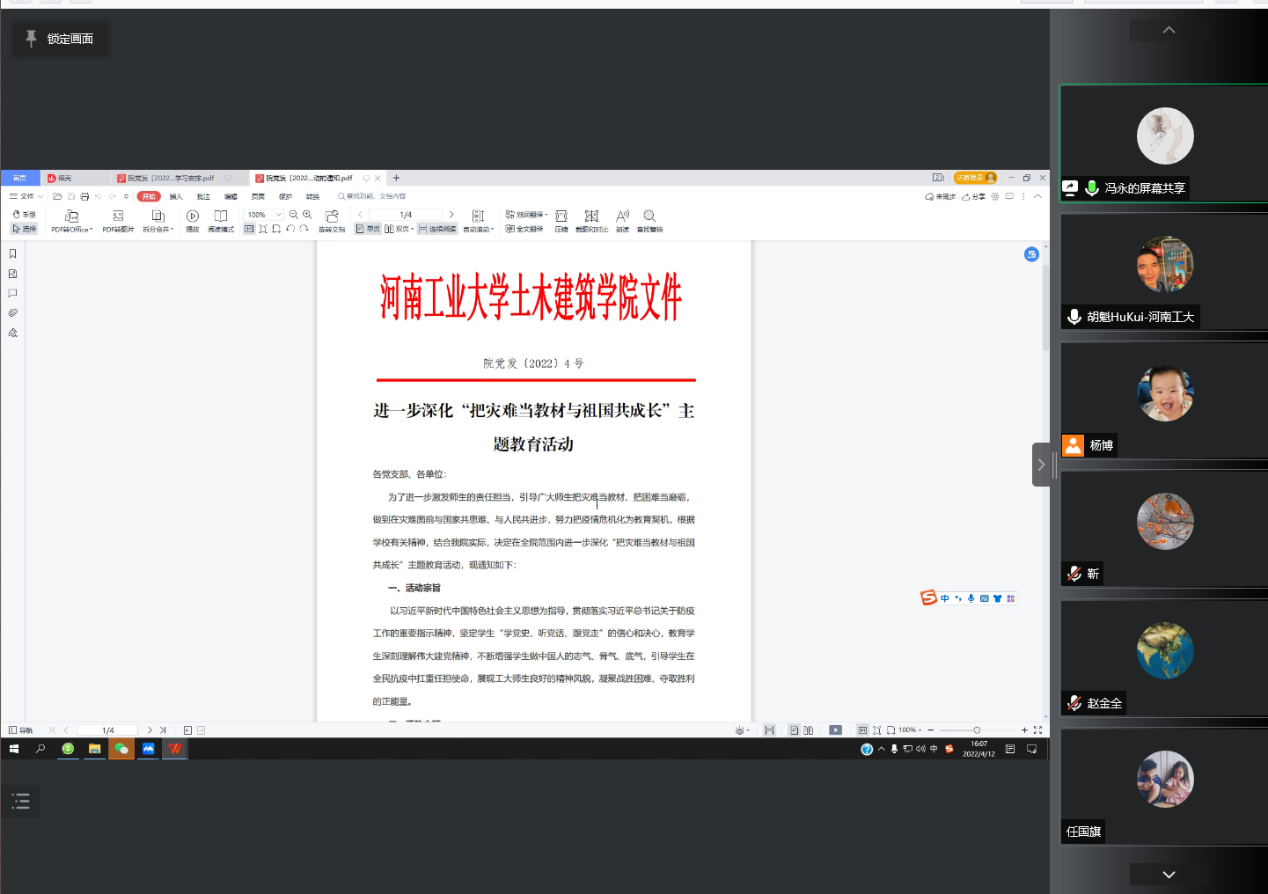This screenshot has width=1268, height=894.
Task: Collapse the ribbon with the chevron
Action: [1038, 197]
